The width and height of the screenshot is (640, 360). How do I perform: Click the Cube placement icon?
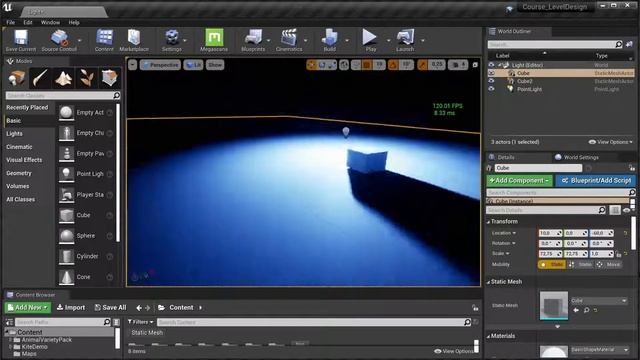66,215
